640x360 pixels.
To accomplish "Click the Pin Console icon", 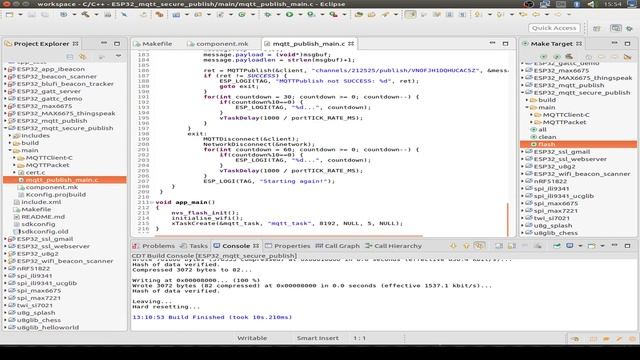I will pyautogui.click(x=557, y=246).
